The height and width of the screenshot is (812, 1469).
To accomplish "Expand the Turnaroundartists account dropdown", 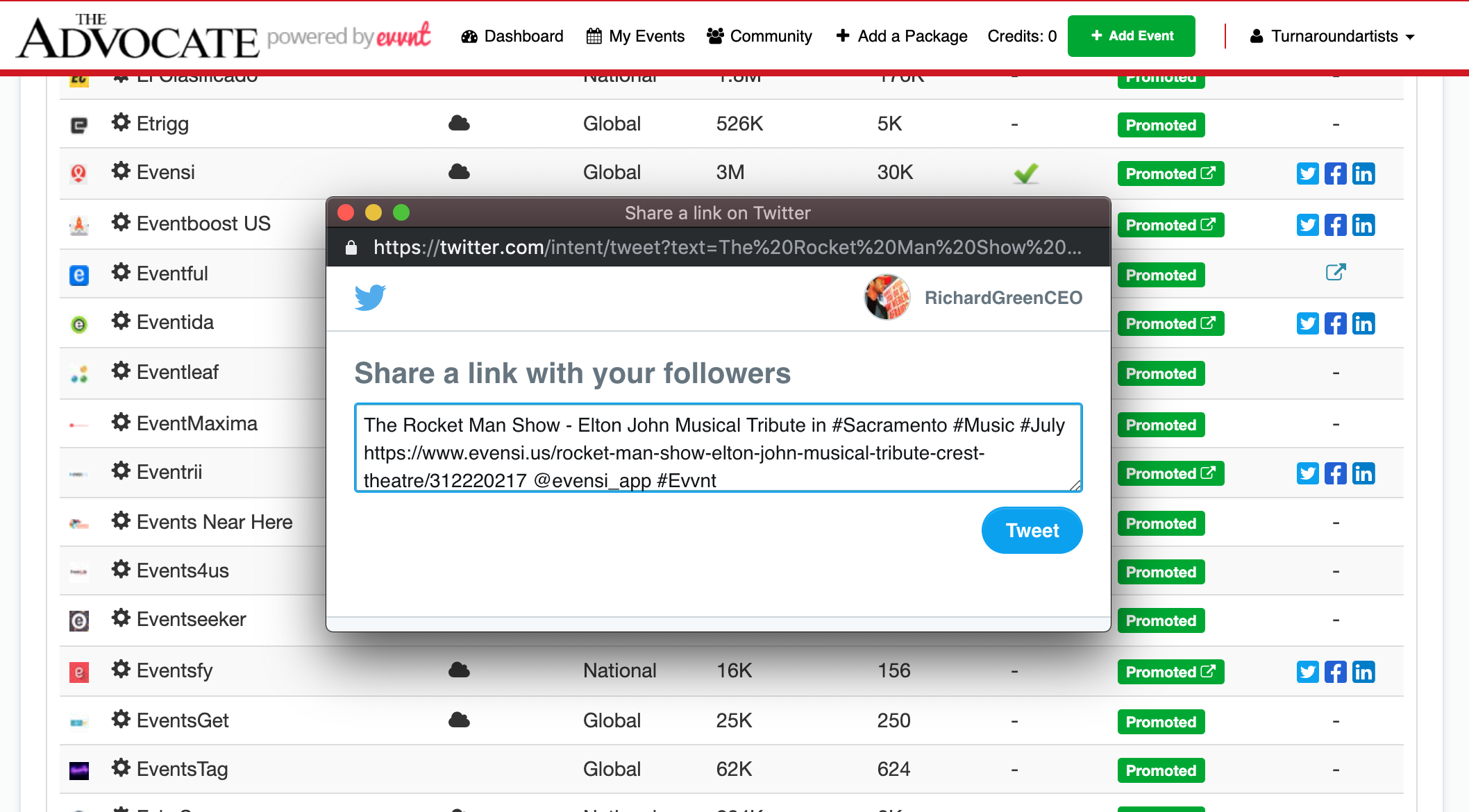I will [1332, 36].
